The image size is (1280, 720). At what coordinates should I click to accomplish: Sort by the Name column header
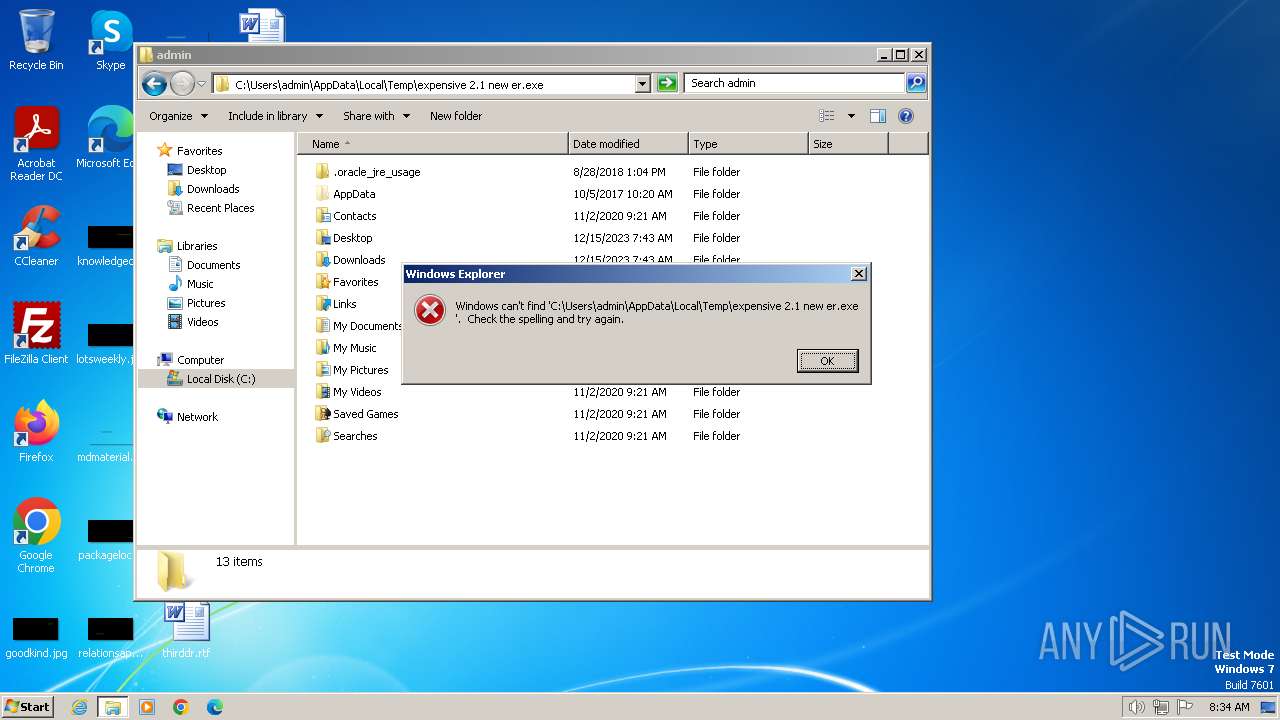tap(433, 144)
